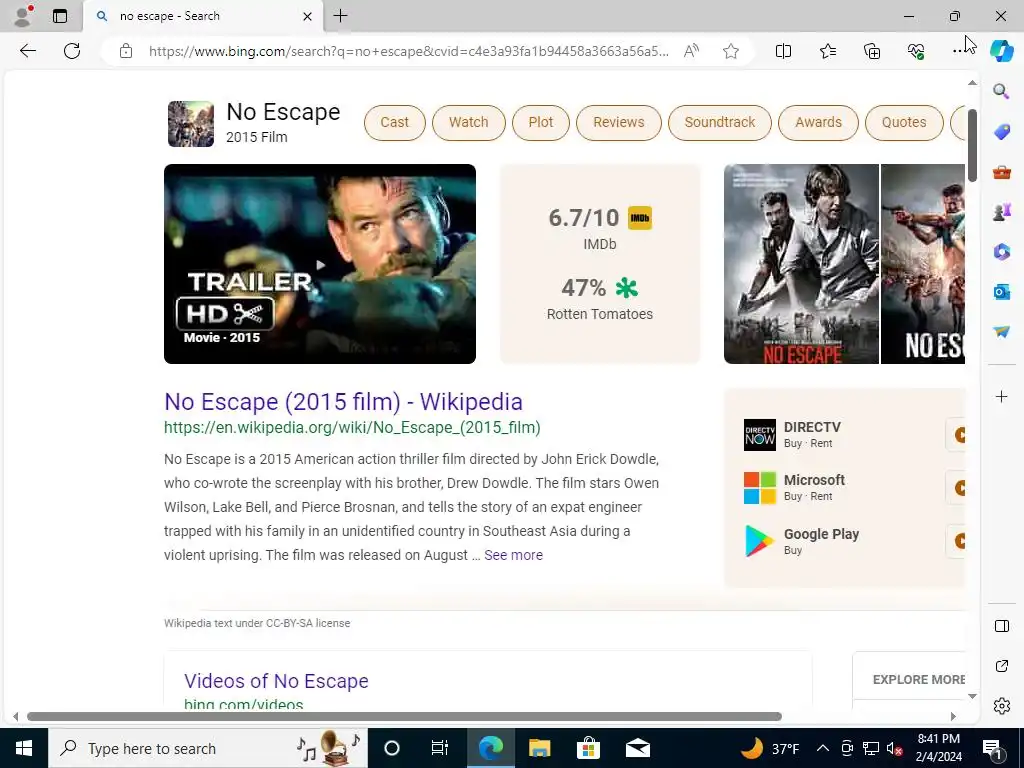Open sidebar settings gear
The image size is (1024, 768).
pyautogui.click(x=1001, y=706)
